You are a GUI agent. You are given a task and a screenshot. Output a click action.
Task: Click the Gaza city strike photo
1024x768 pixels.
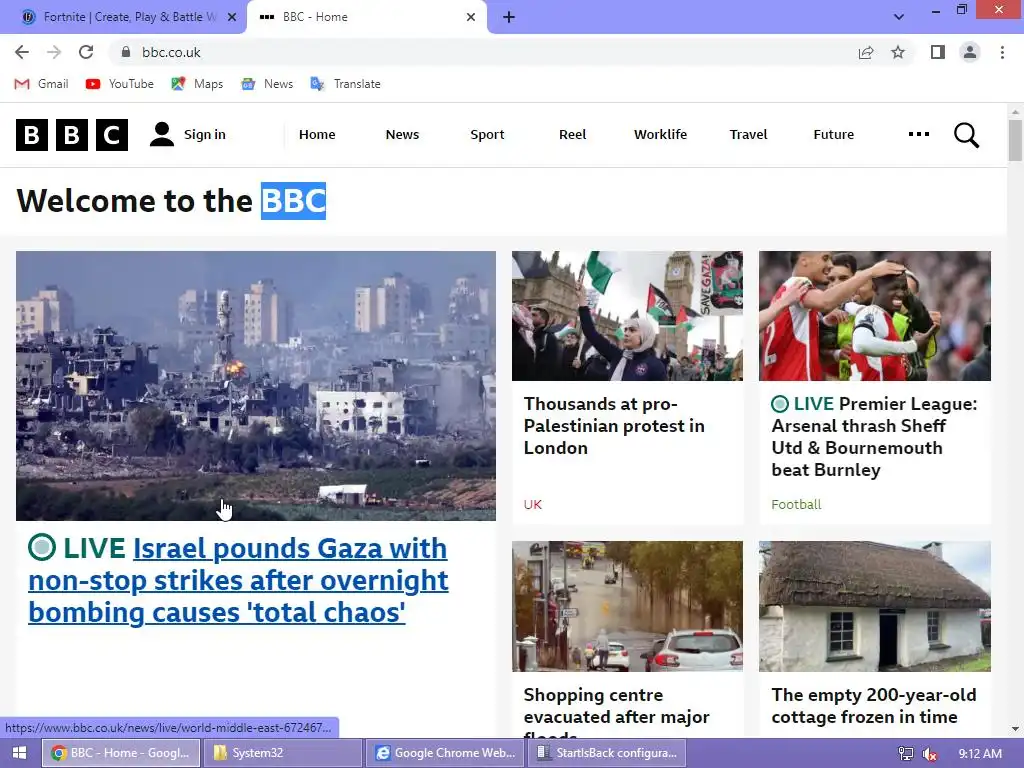tap(256, 386)
